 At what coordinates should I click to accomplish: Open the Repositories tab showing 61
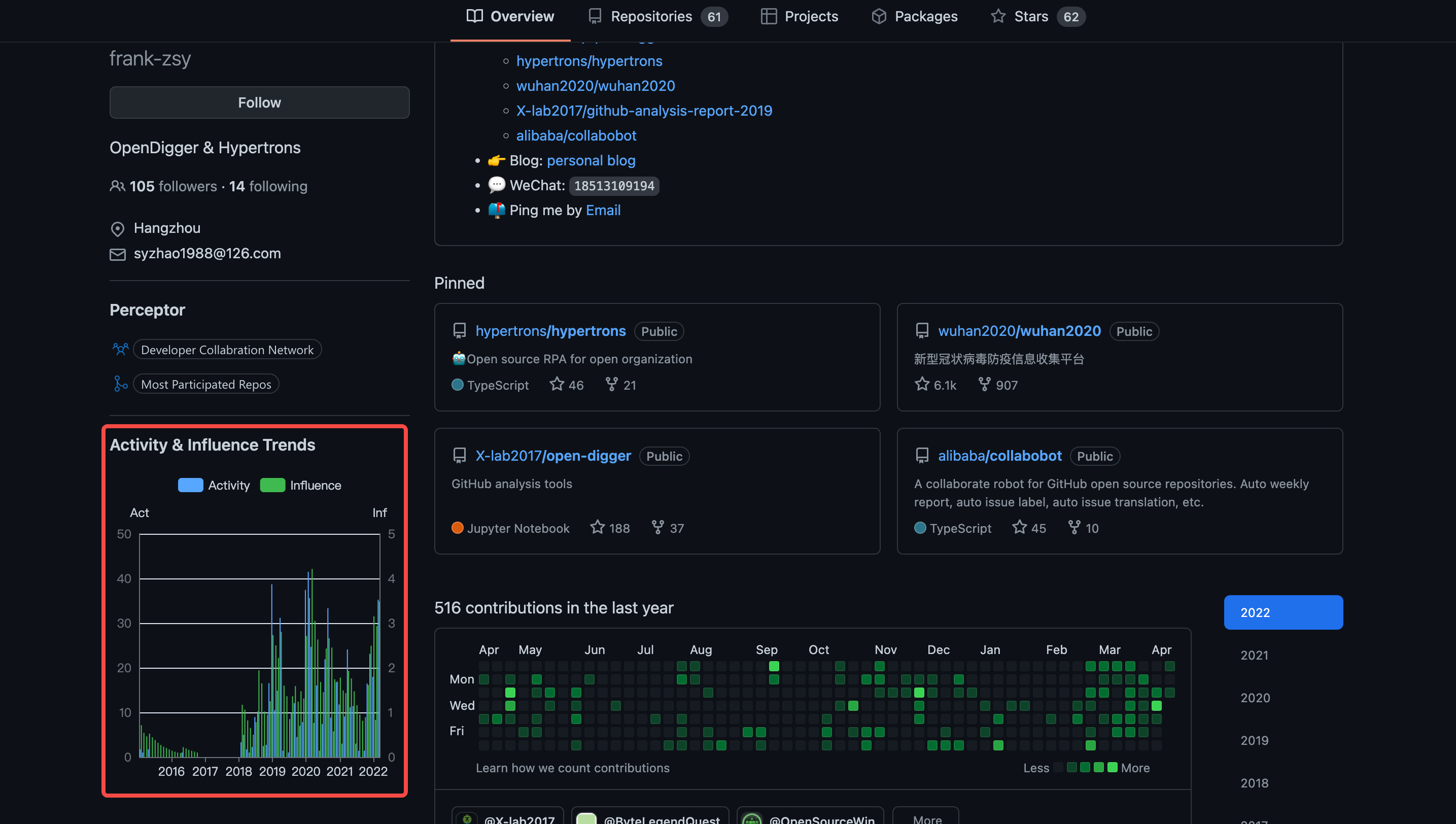click(651, 16)
